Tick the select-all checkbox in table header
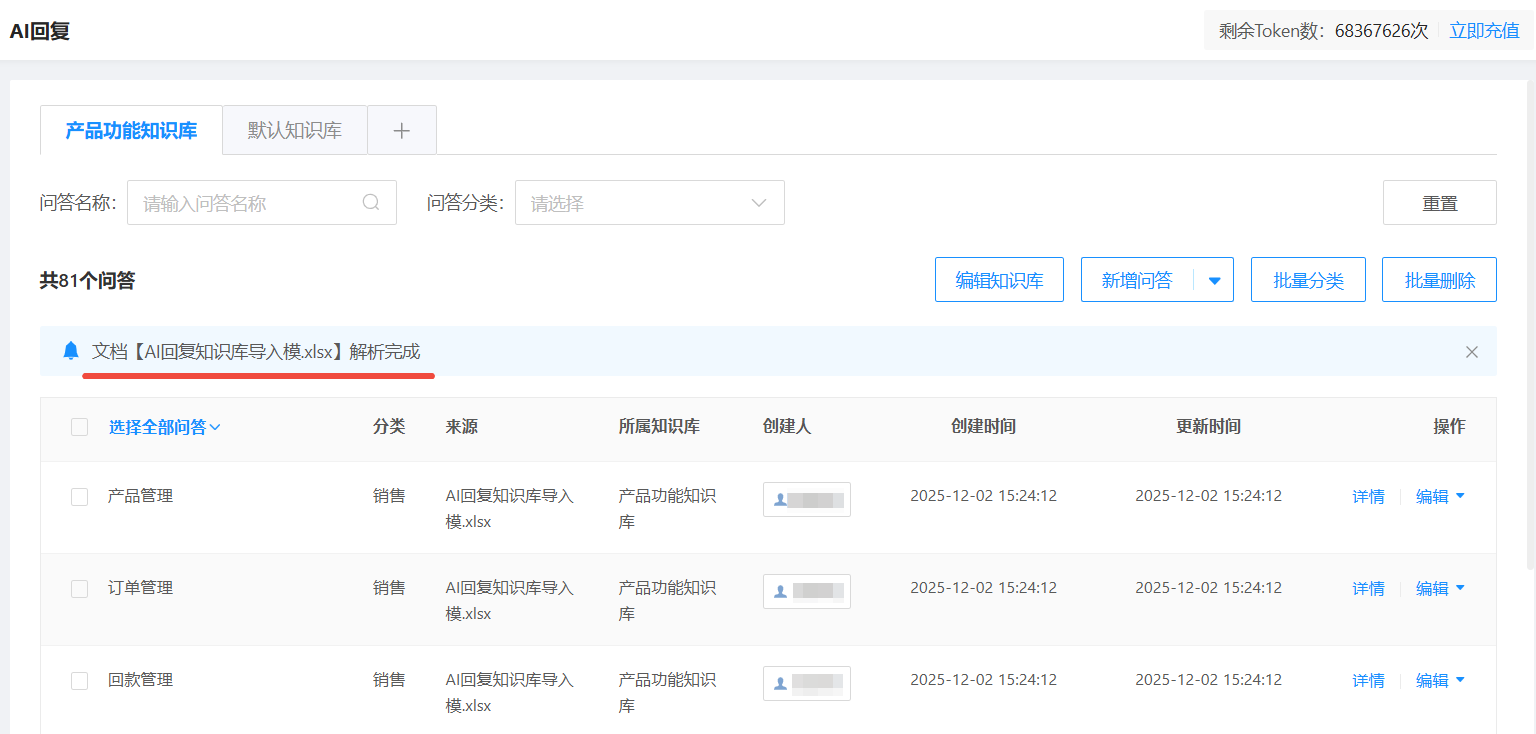The width and height of the screenshot is (1536, 734). [80, 427]
